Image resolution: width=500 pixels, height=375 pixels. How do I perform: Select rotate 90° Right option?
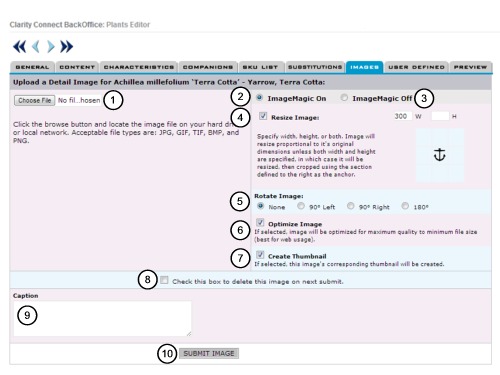(x=351, y=206)
